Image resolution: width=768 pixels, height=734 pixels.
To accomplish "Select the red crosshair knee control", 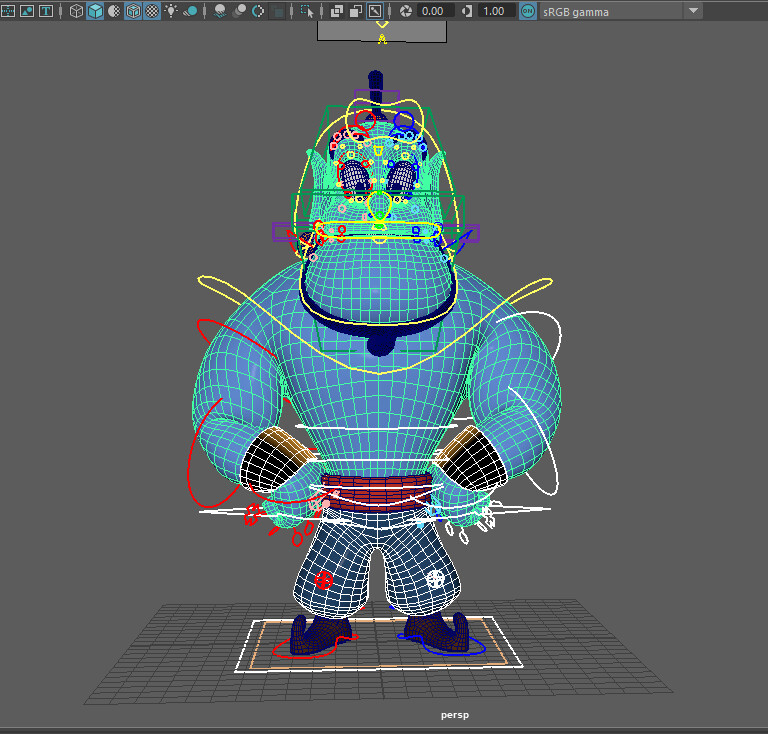I will click(x=323, y=580).
